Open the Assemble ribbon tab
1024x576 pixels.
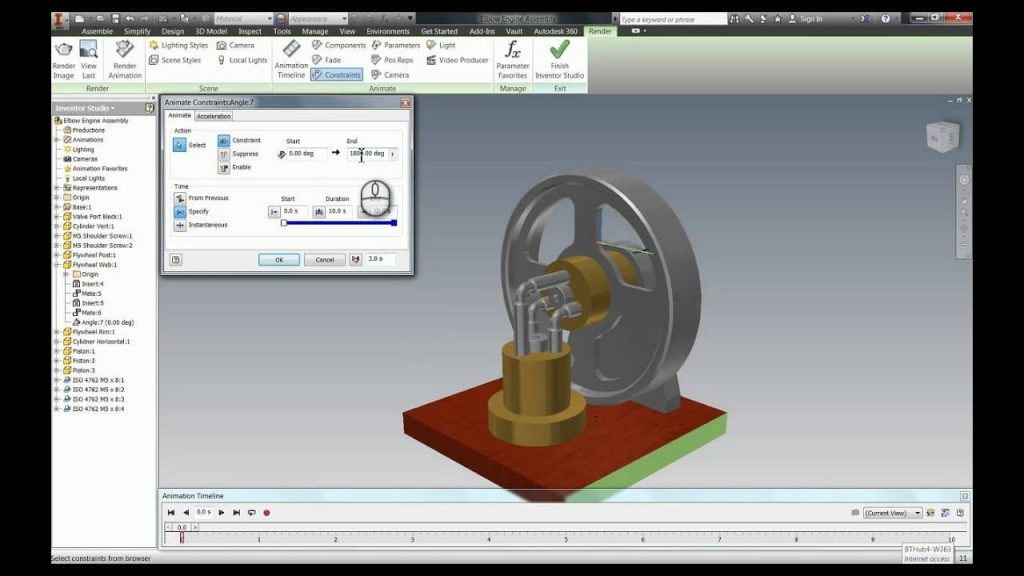tap(97, 31)
